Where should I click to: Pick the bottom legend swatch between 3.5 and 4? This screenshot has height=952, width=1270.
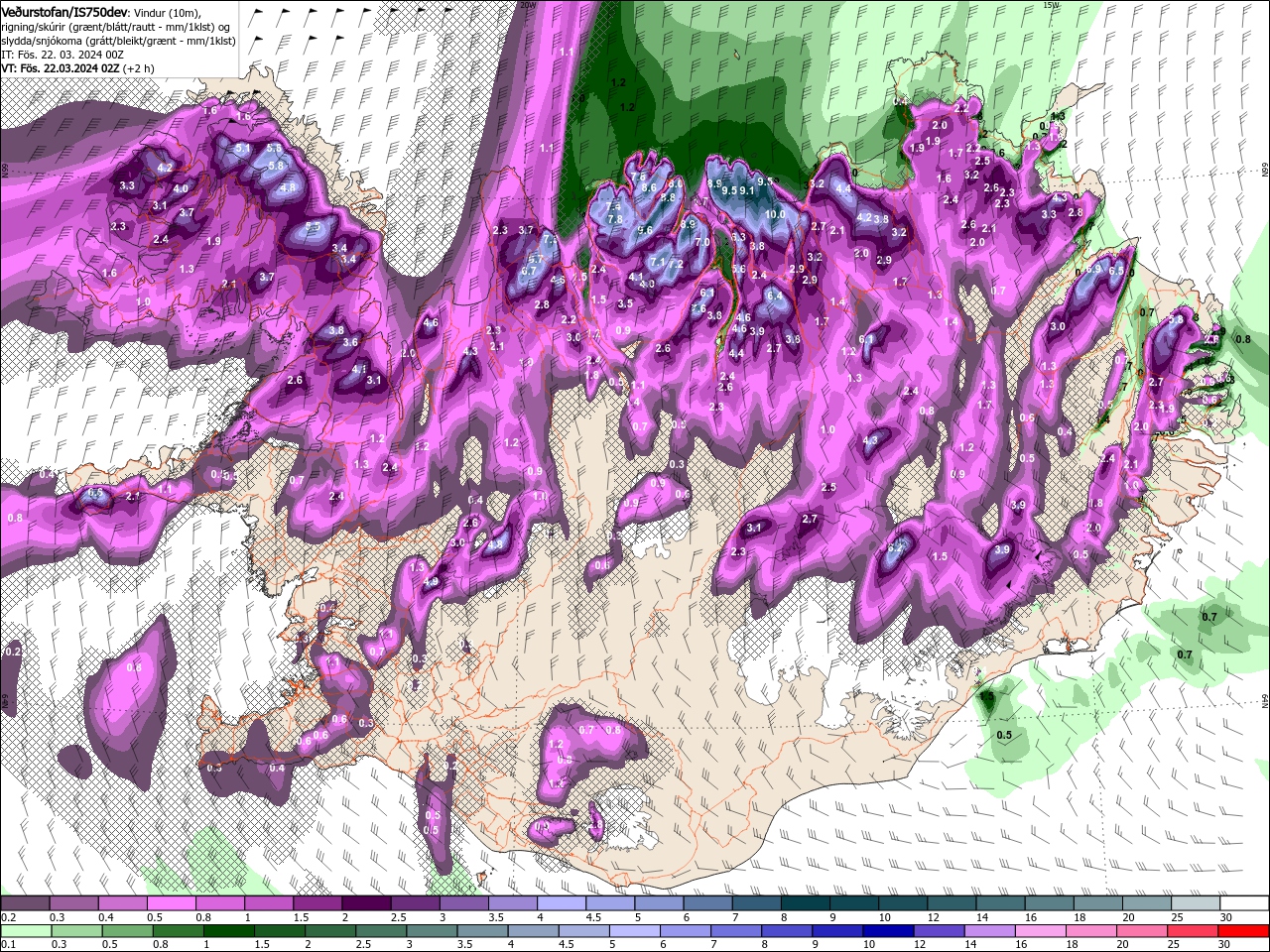tap(483, 931)
